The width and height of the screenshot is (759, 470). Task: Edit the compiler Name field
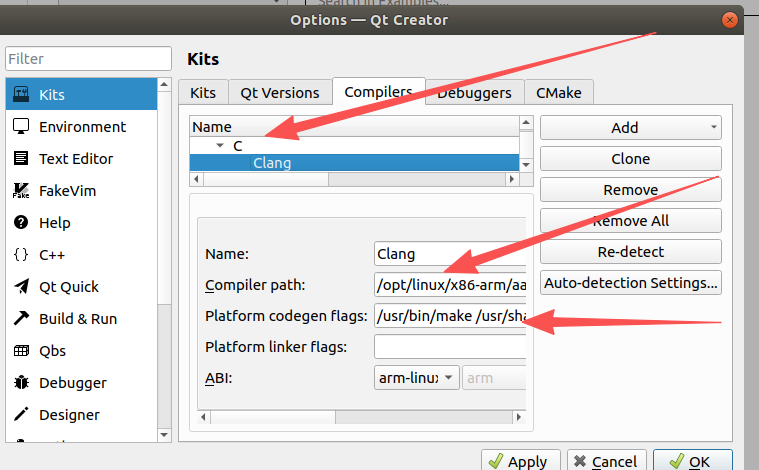click(x=450, y=254)
